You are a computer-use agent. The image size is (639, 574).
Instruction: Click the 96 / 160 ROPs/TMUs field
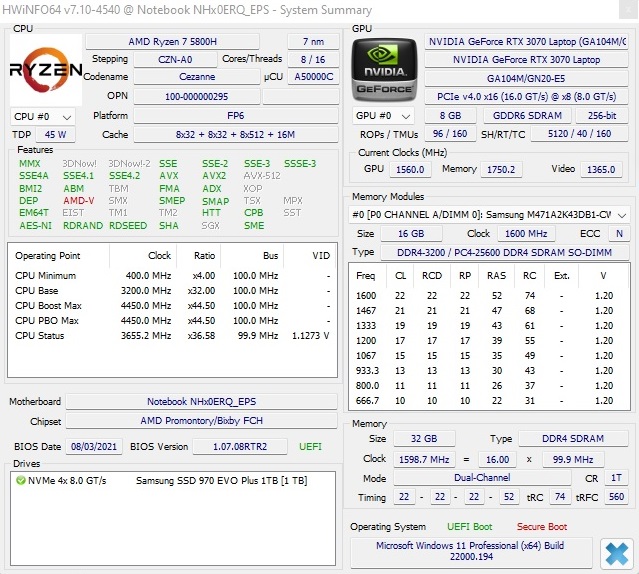pyautogui.click(x=450, y=134)
